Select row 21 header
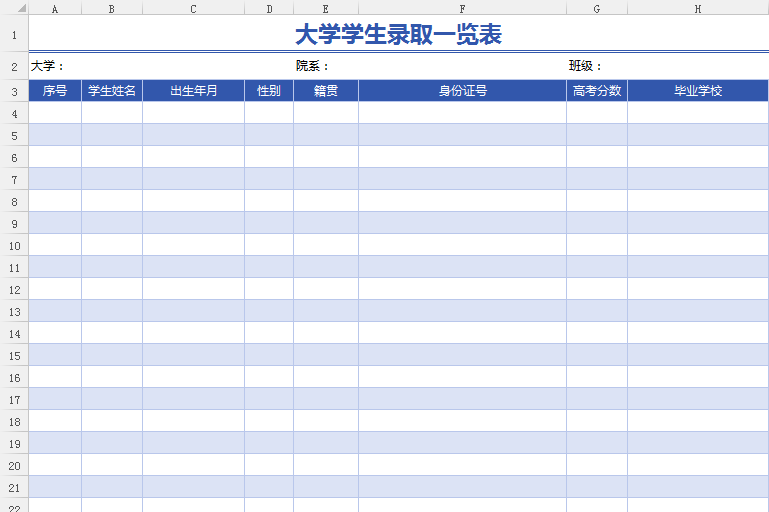Viewport: 769px width, 512px height. [x=14, y=487]
